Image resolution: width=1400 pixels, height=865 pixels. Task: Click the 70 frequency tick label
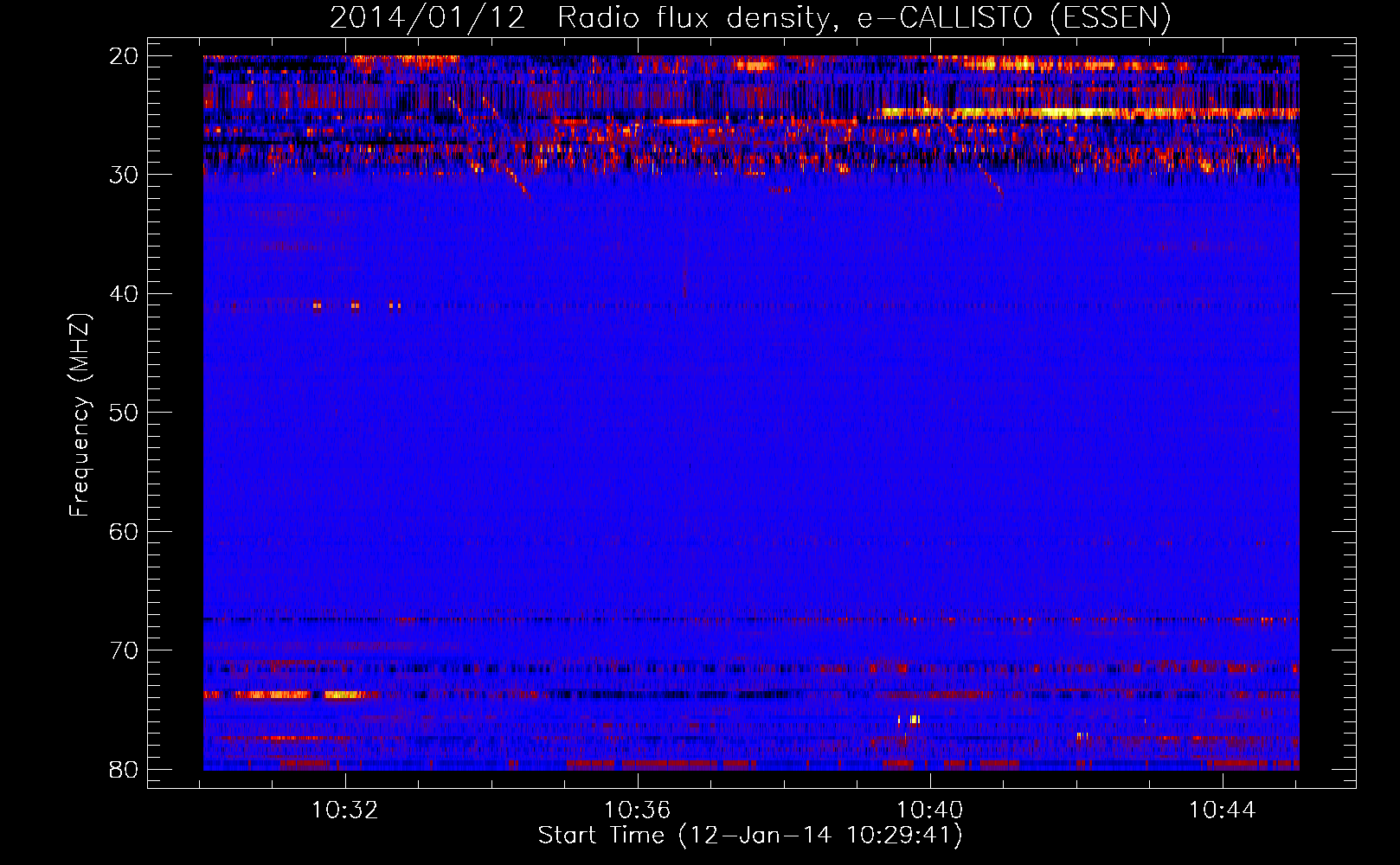coord(124,650)
